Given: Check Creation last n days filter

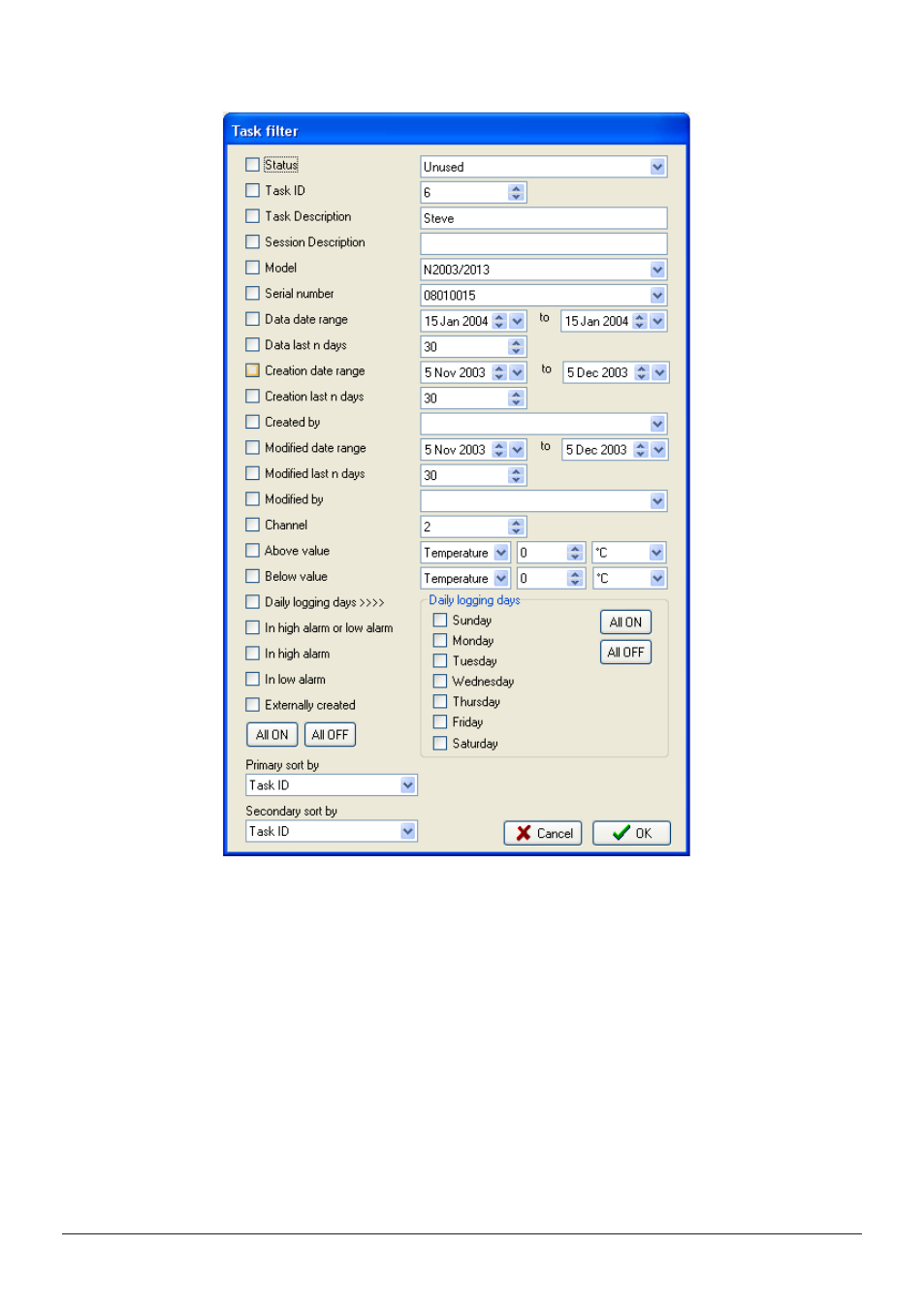Looking at the screenshot, I should pos(252,396).
